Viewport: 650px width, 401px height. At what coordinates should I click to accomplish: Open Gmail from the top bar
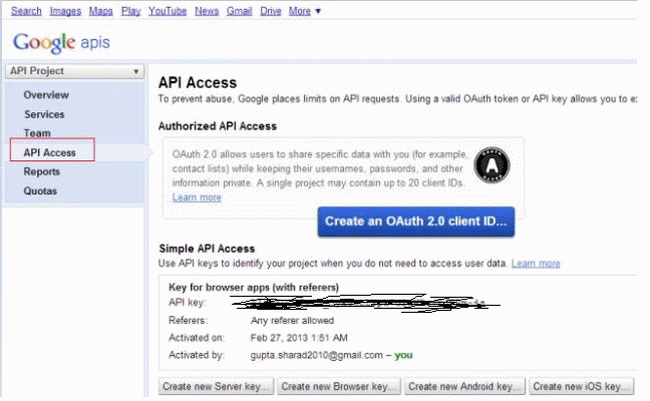(x=239, y=11)
